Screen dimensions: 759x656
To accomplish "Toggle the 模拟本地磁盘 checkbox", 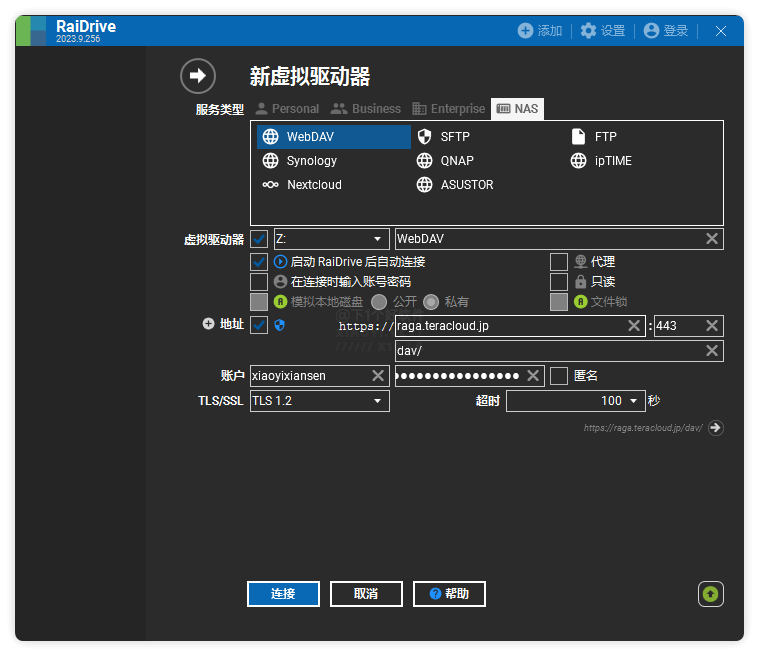I will [x=259, y=302].
